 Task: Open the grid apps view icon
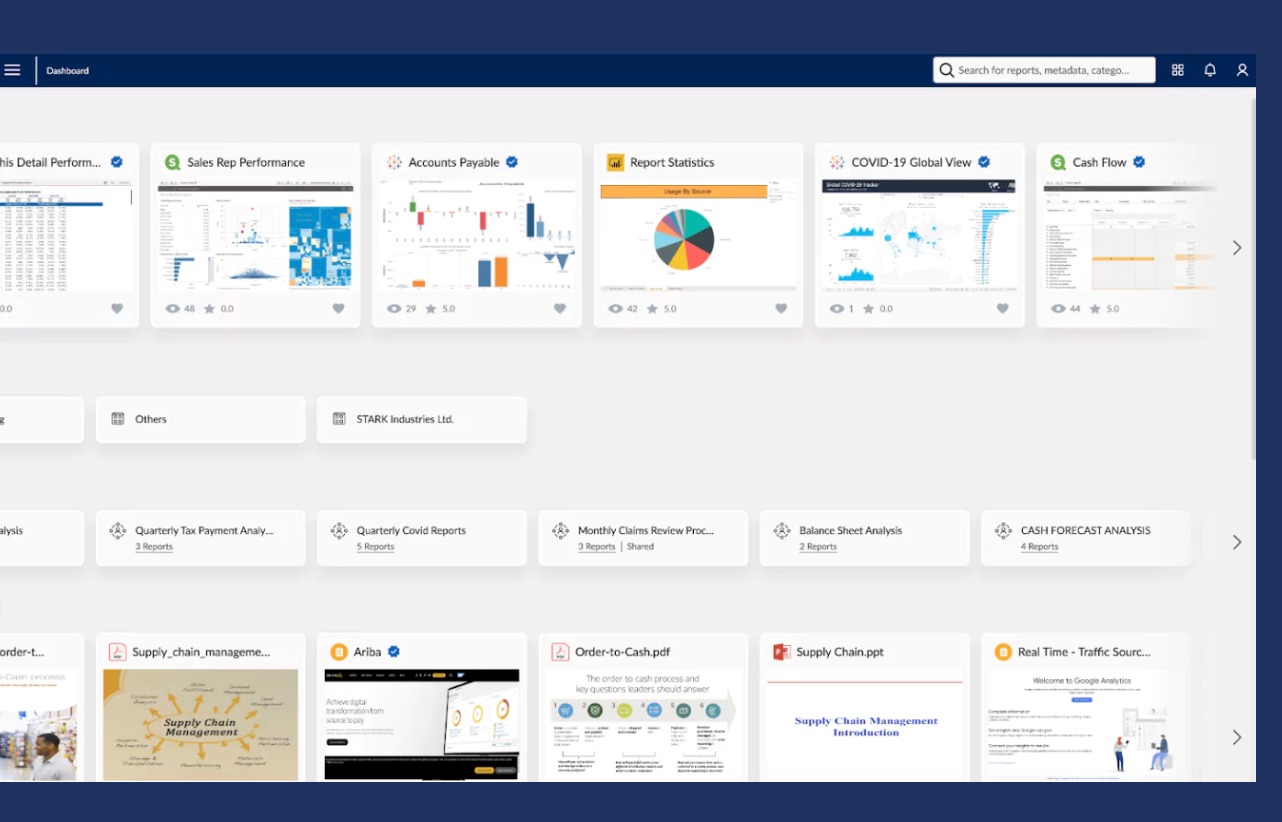point(1177,70)
